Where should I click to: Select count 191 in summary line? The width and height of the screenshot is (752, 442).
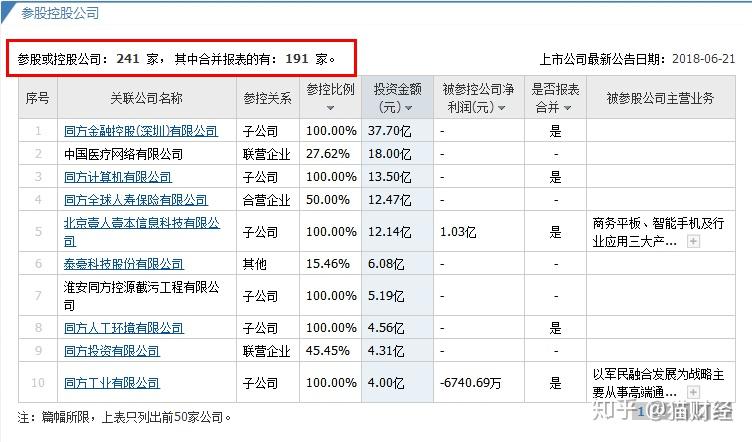(x=296, y=58)
